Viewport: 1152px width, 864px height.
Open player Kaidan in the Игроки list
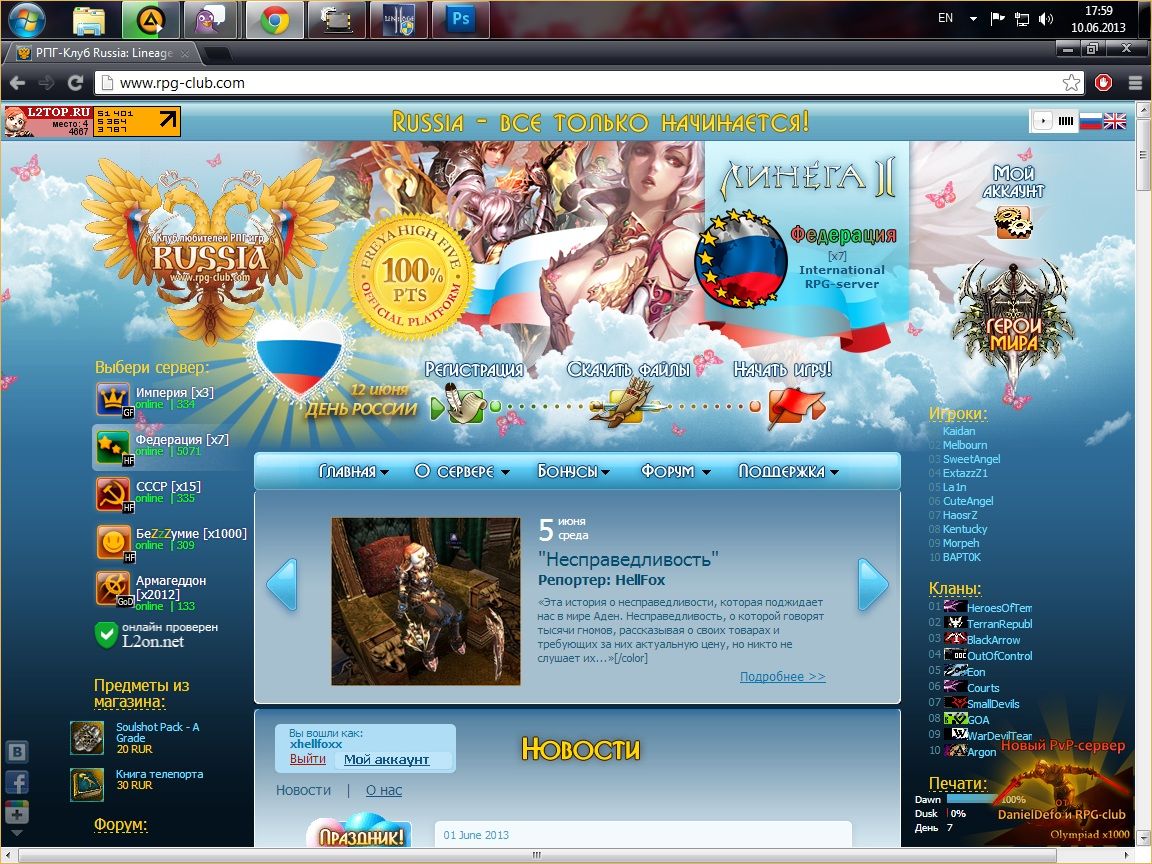click(x=959, y=431)
